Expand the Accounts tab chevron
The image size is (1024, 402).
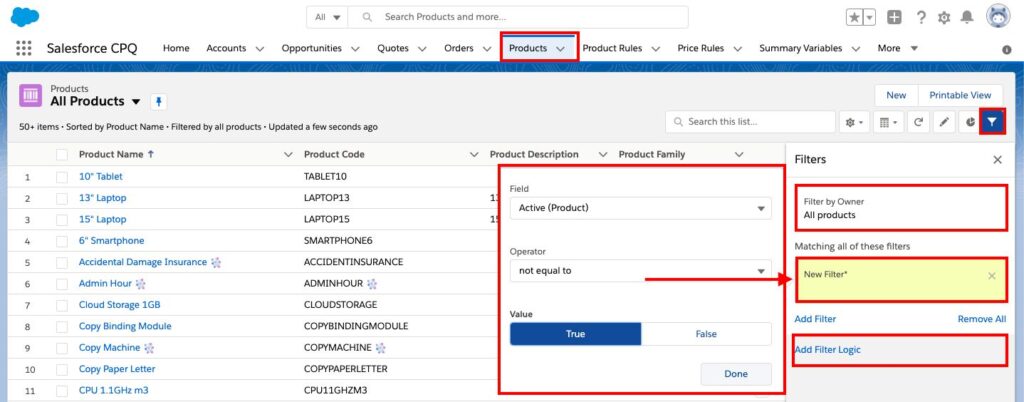point(259,49)
